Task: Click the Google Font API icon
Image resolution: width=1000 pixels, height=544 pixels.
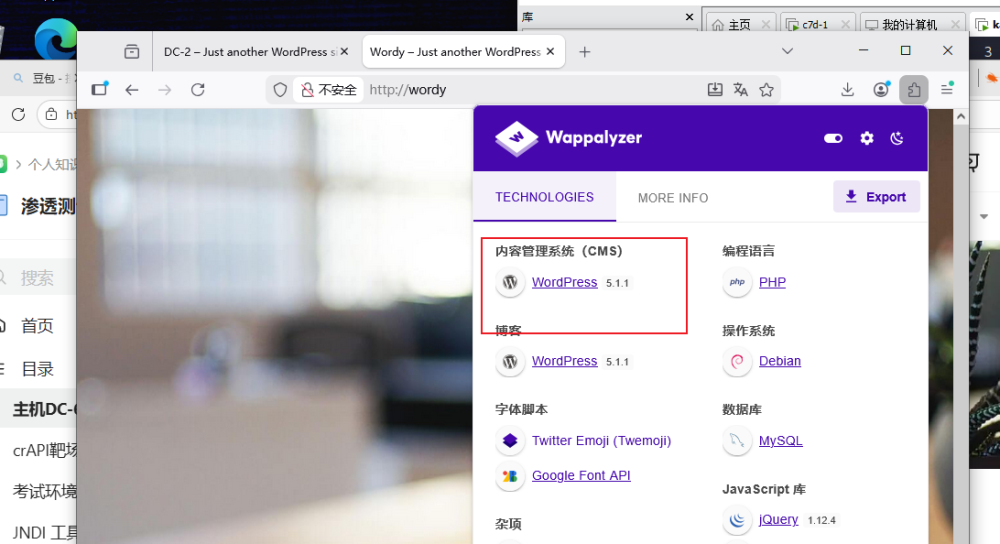Action: click(510, 476)
